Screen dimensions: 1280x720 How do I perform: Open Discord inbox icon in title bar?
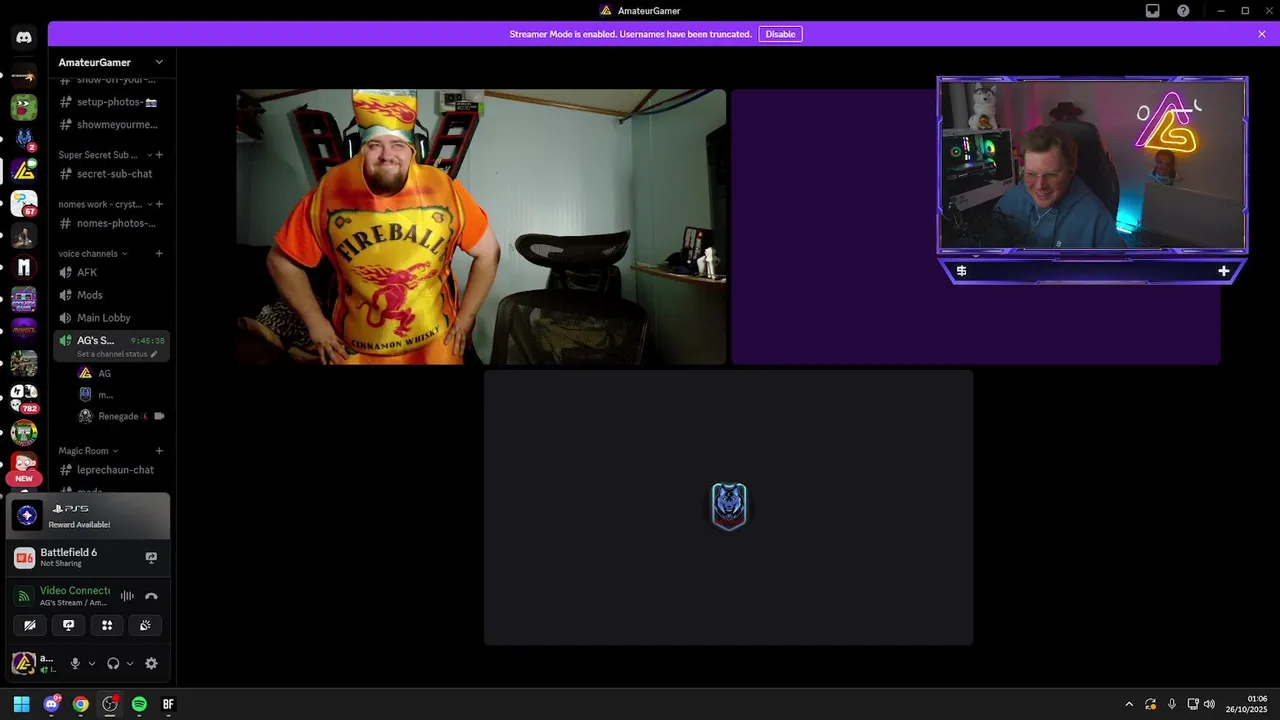point(1153,11)
